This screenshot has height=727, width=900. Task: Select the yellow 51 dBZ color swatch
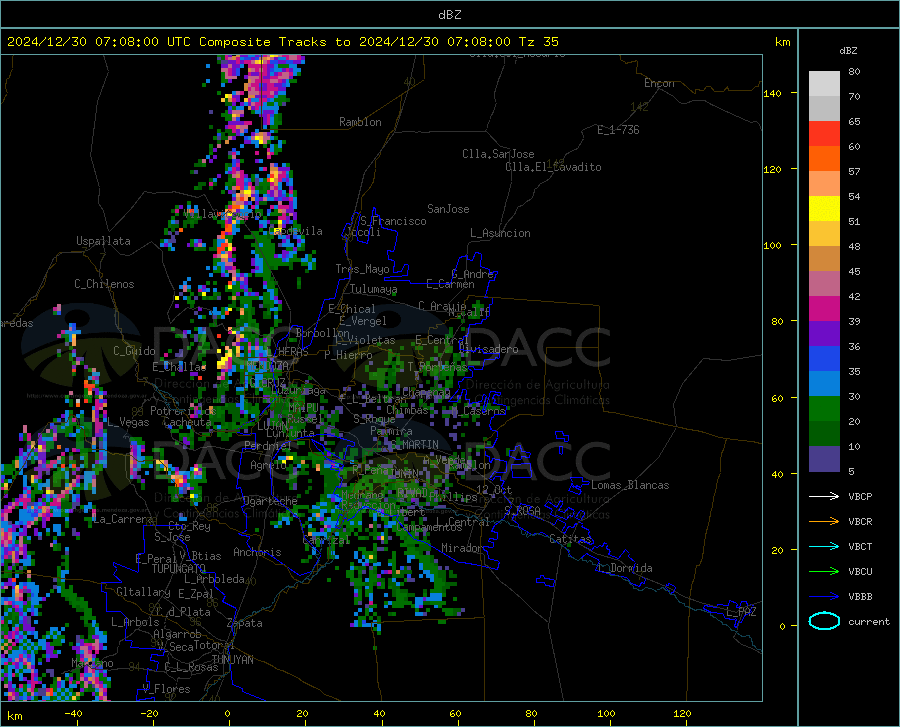(x=824, y=209)
